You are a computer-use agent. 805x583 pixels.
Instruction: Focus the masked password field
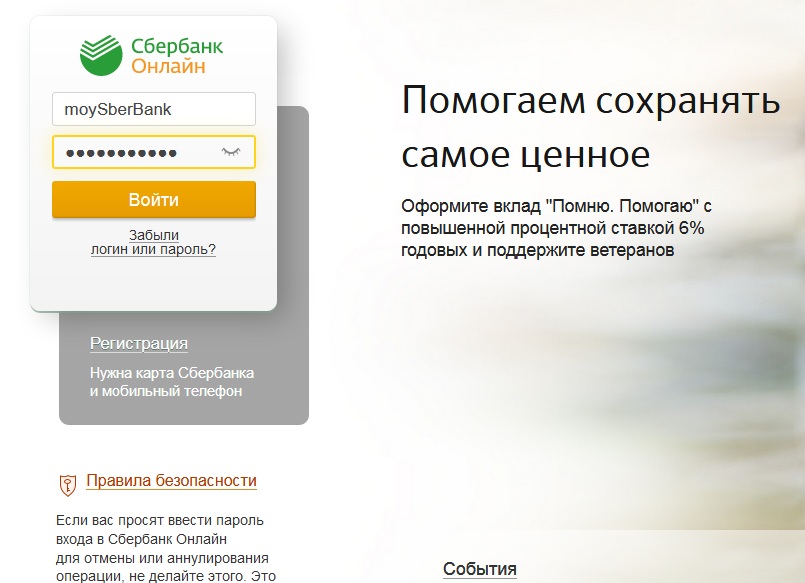(x=154, y=152)
